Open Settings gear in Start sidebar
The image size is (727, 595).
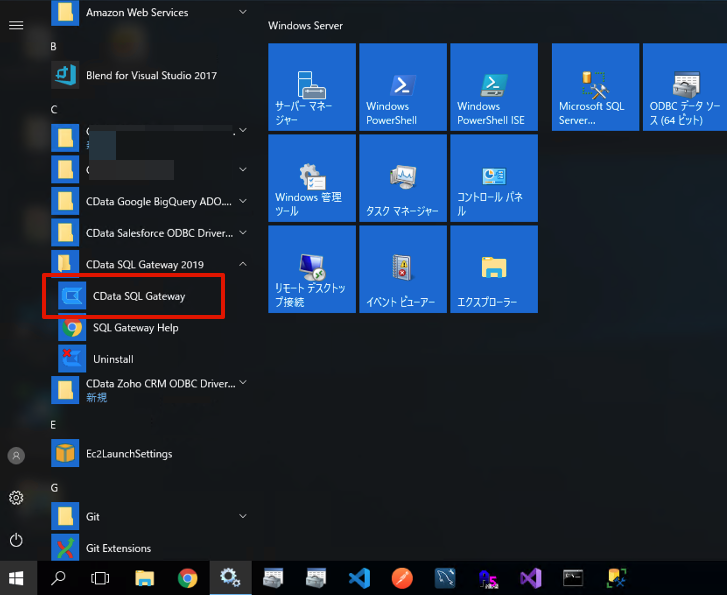[x=16, y=498]
